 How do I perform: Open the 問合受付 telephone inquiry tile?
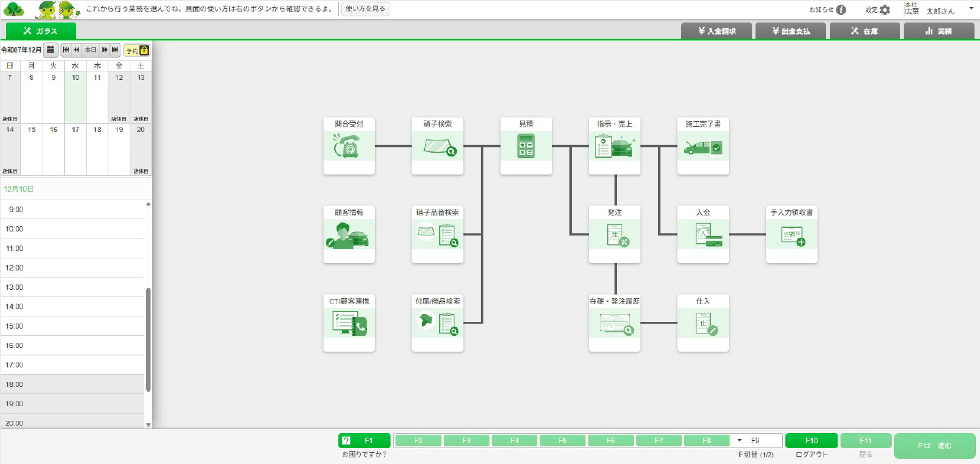point(349,146)
